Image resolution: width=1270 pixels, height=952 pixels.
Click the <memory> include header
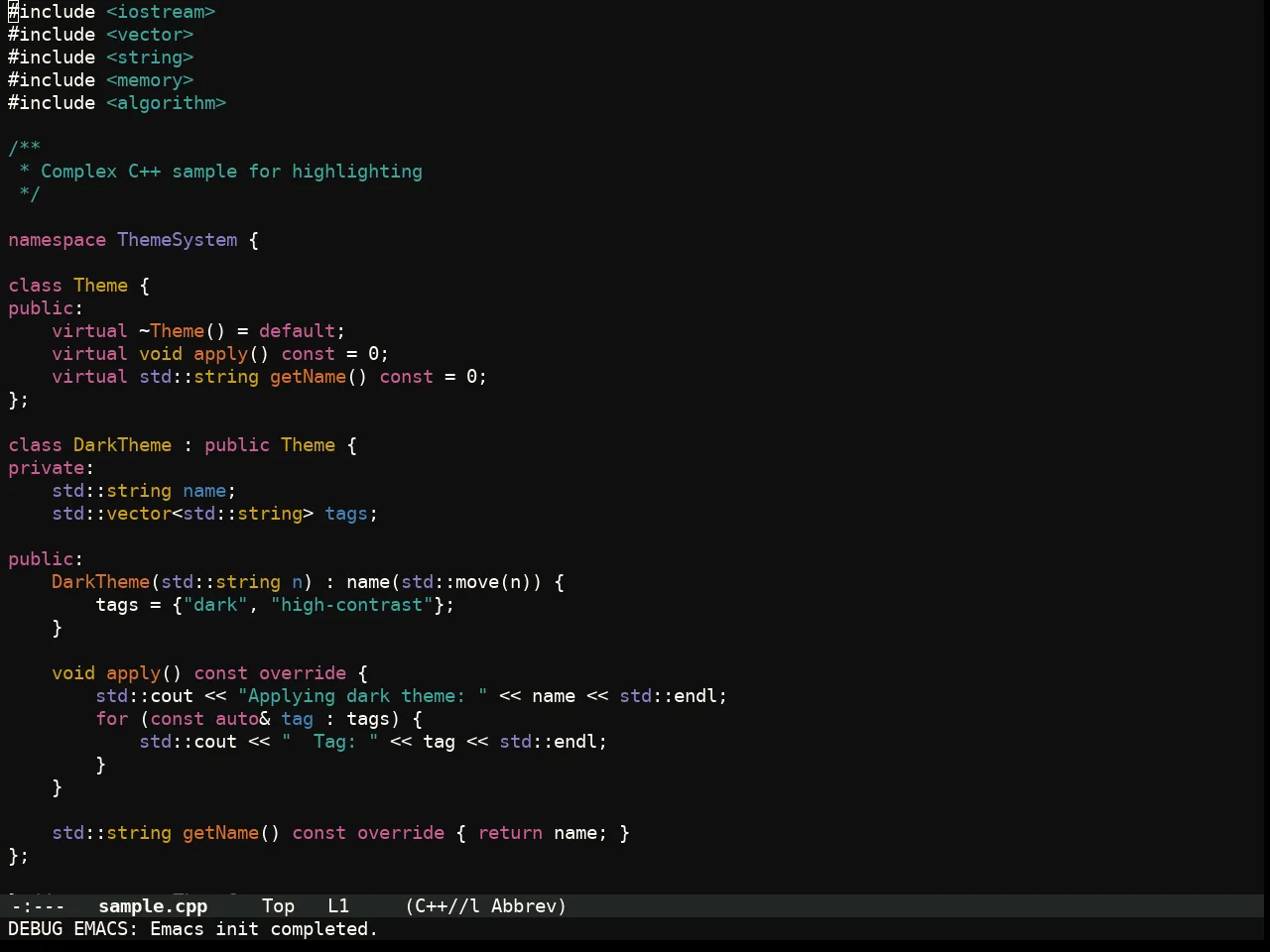coord(150,80)
